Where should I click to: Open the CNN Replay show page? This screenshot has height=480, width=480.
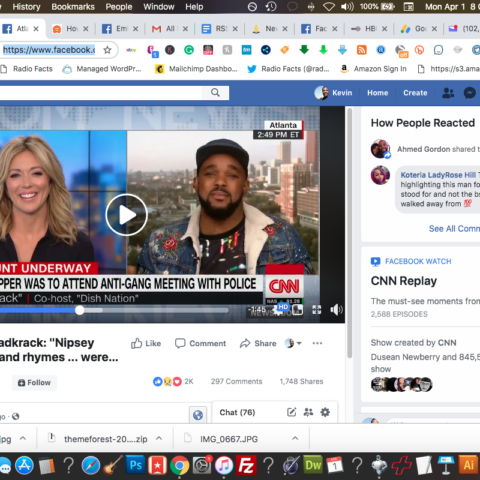[404, 281]
